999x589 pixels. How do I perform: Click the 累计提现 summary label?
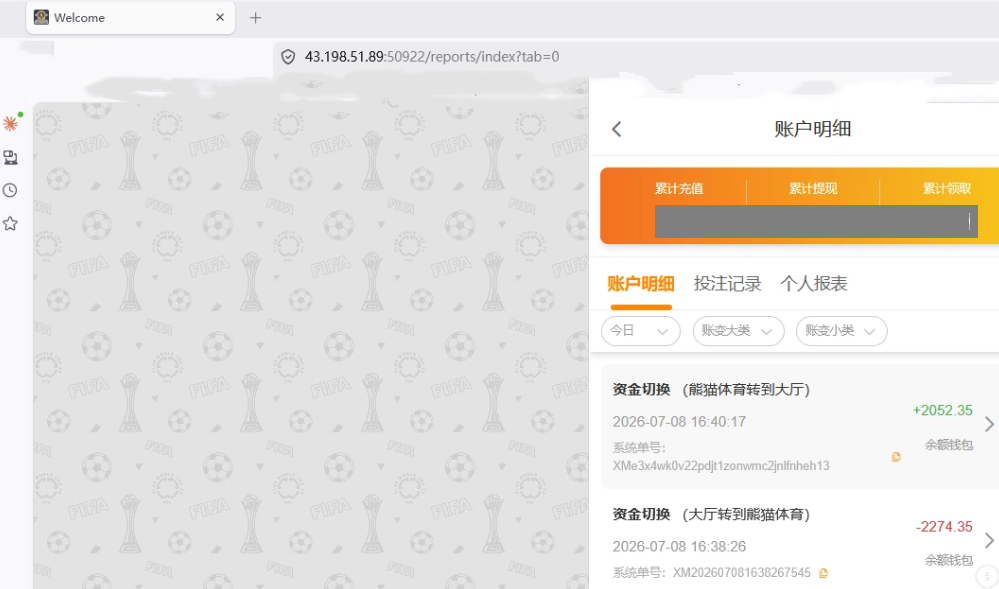(x=813, y=189)
